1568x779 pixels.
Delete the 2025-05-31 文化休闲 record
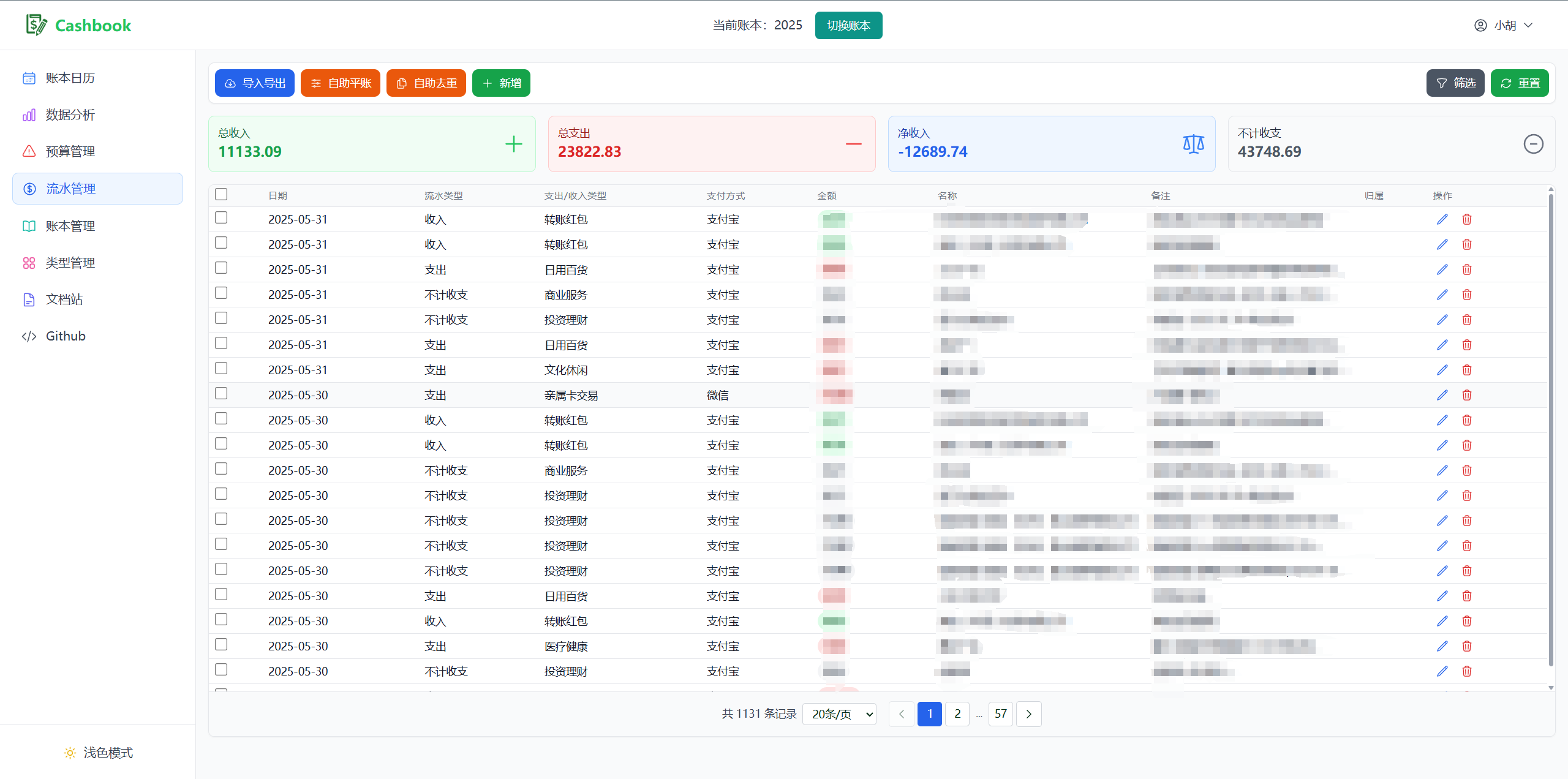tap(1467, 370)
